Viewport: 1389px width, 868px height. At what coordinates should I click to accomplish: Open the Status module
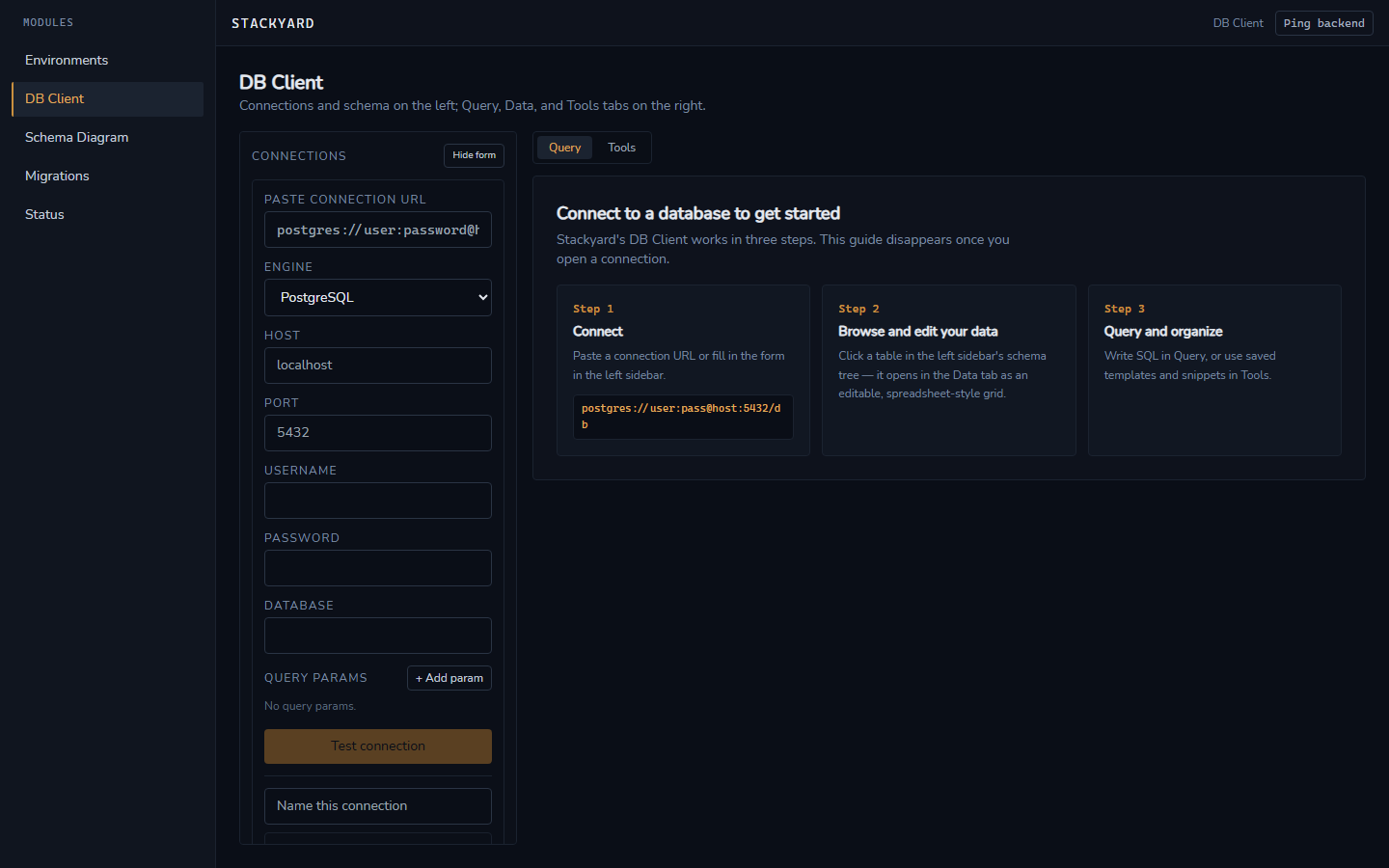point(107,214)
